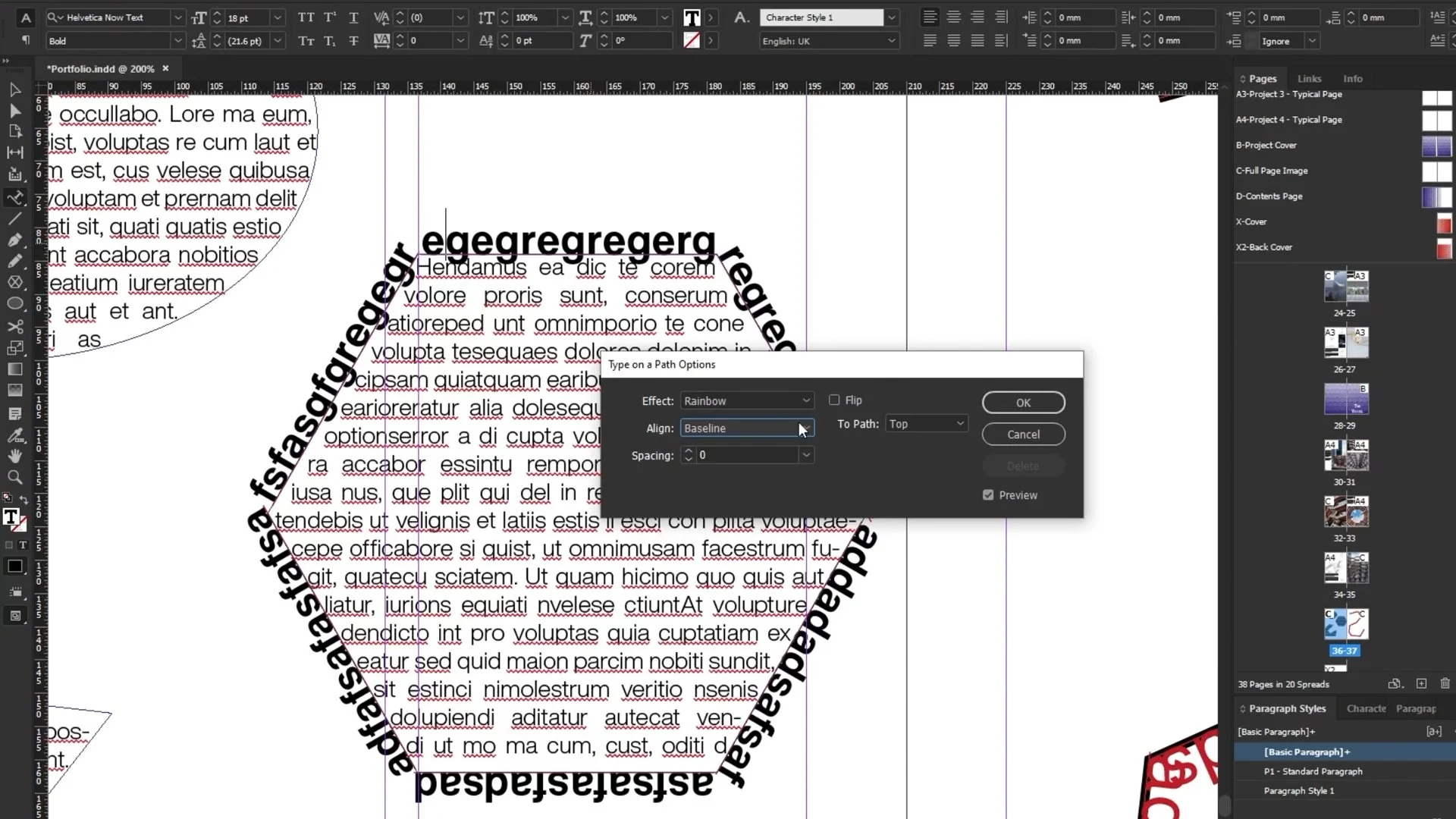The image size is (1456, 819).
Task: Uncheck the Preview checkbox
Action: click(987, 494)
